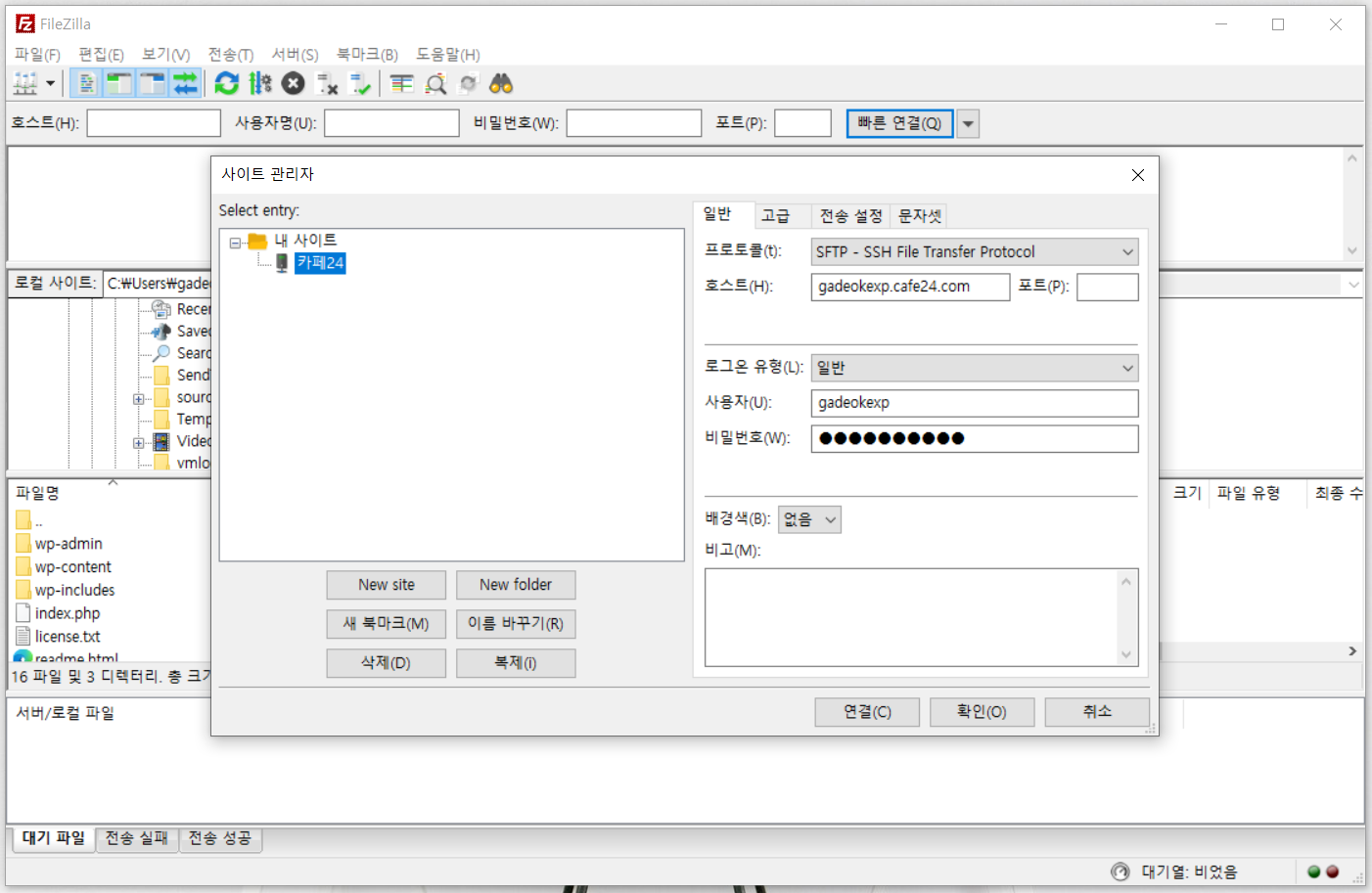Switch to the 전송 설정 tab
The height and width of the screenshot is (893, 1372).
click(851, 216)
